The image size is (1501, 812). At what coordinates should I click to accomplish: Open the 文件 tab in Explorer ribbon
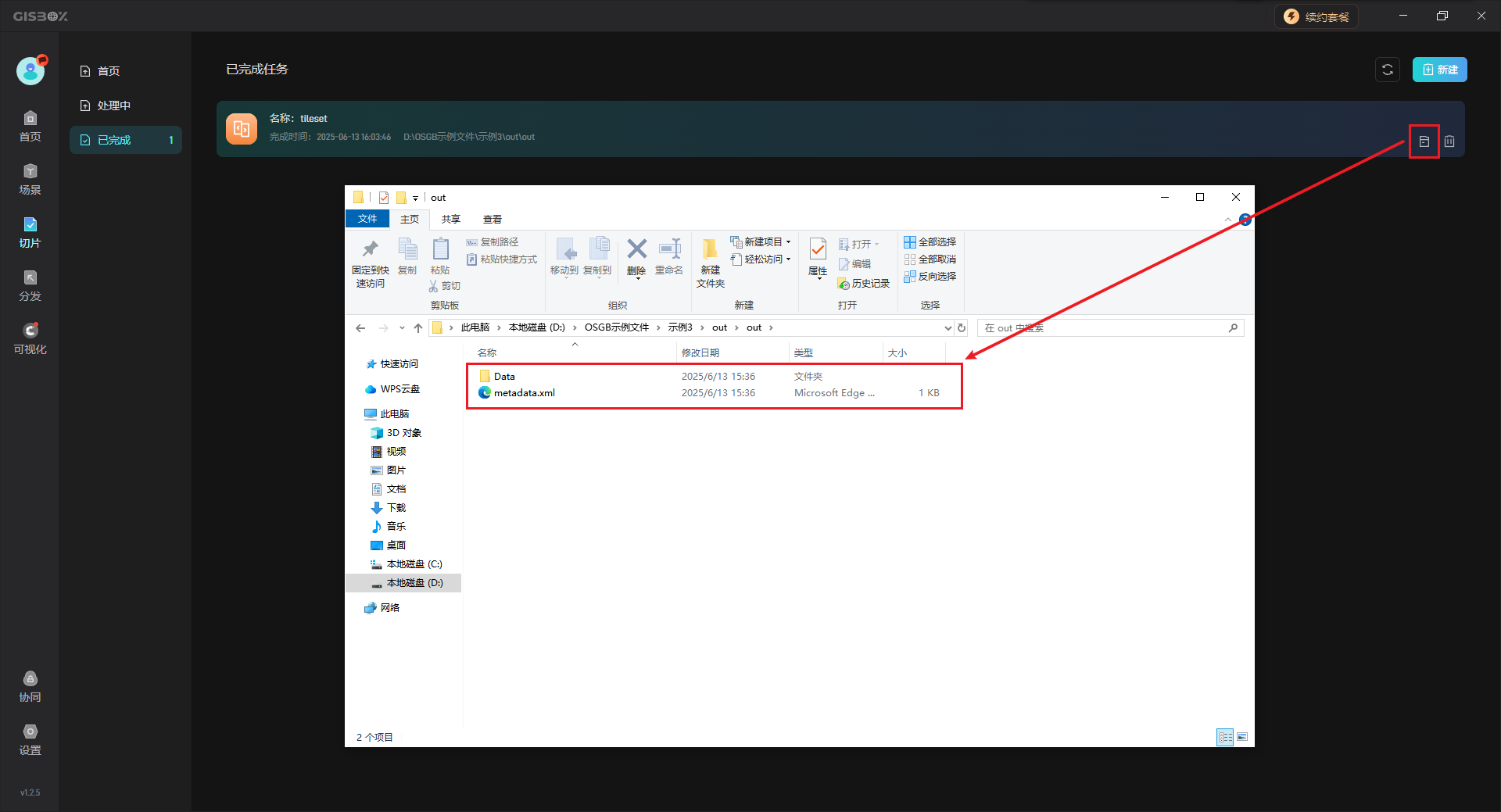(367, 219)
